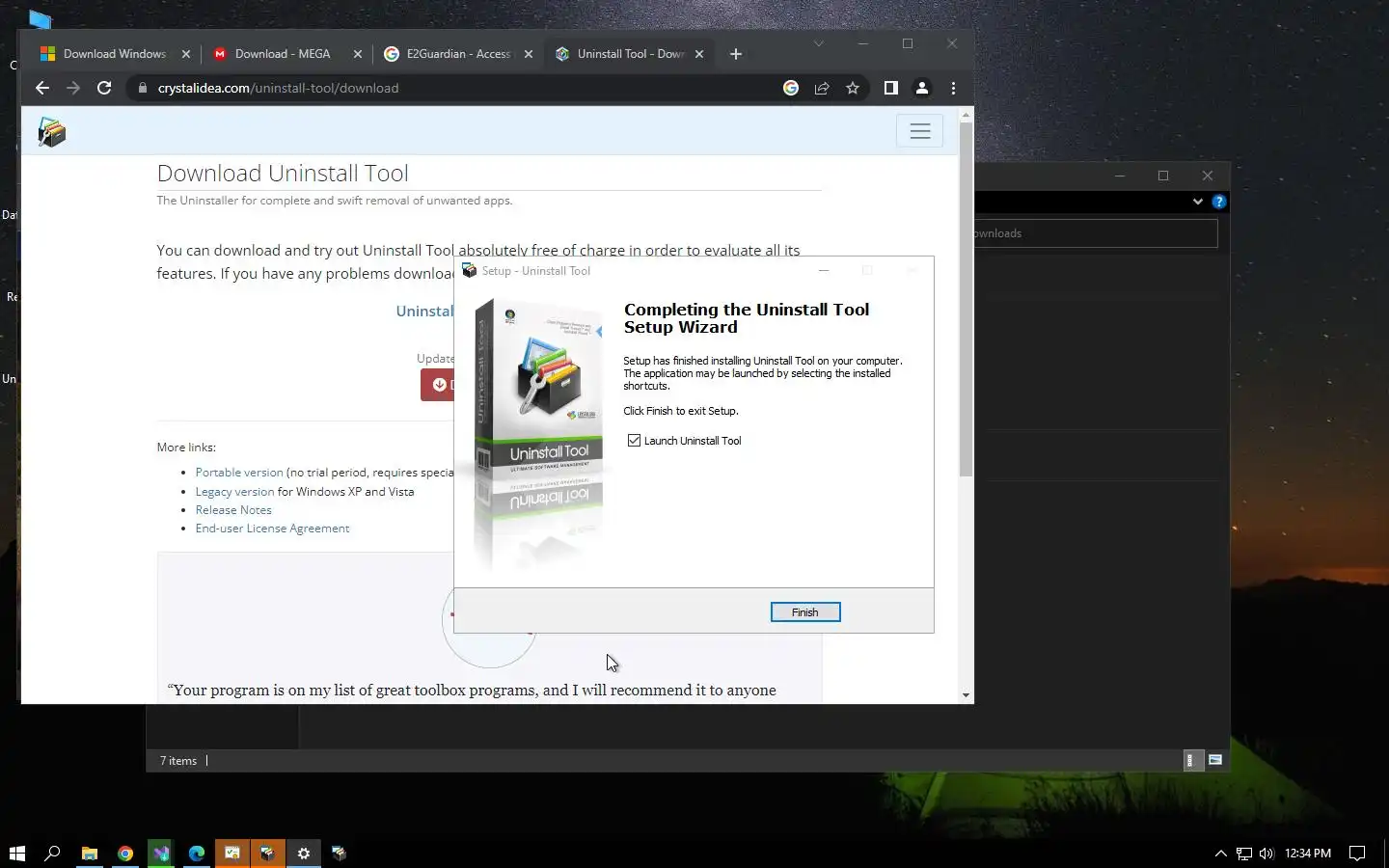Open the Legacy version link

(x=234, y=492)
